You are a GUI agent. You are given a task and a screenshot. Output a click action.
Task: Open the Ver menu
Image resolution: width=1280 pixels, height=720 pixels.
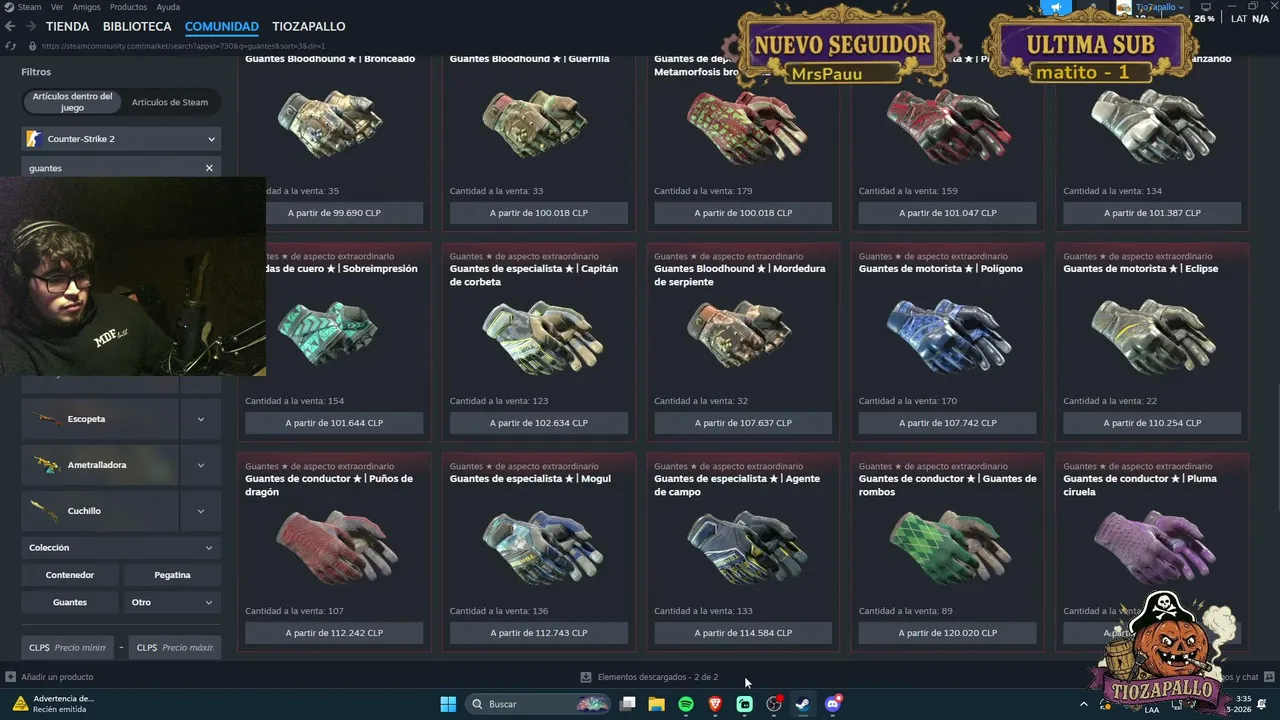57,7
